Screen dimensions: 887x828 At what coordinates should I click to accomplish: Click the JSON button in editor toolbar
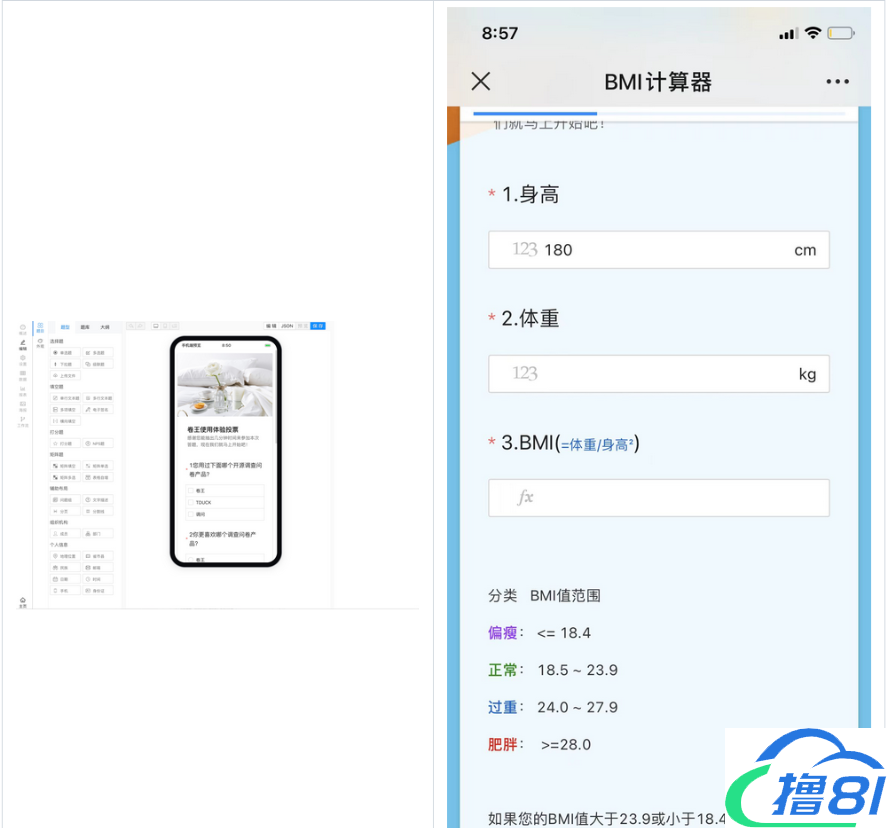pos(287,326)
